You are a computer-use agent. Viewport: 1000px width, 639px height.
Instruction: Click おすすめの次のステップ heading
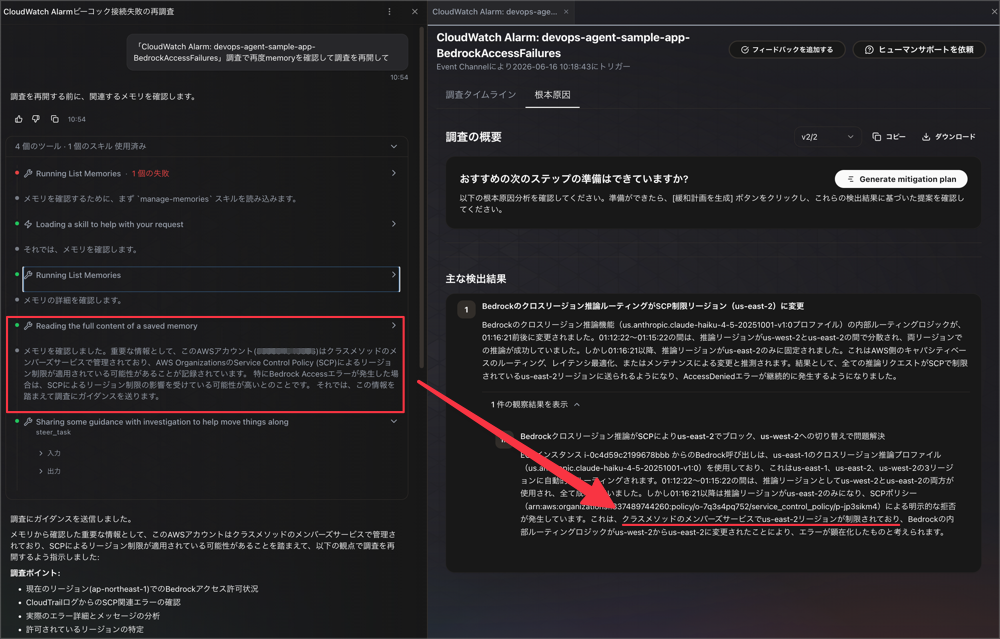574,179
